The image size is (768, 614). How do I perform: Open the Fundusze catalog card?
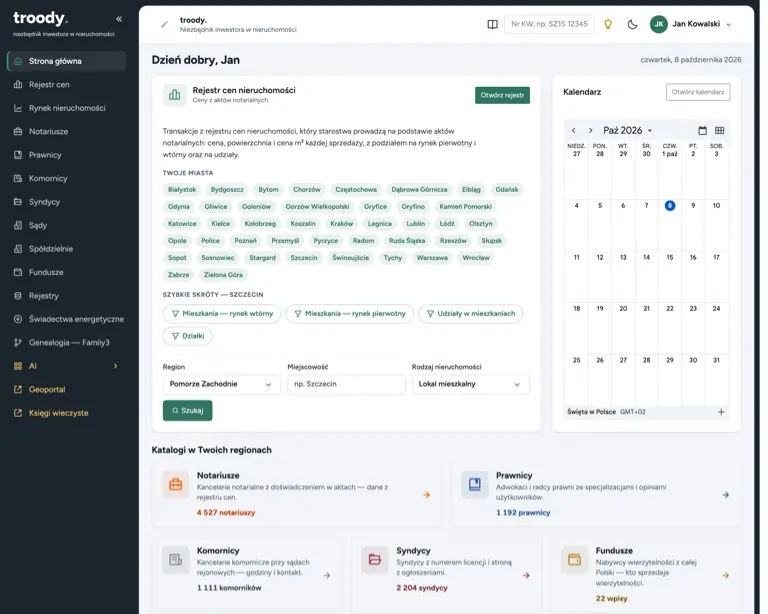coord(646,575)
